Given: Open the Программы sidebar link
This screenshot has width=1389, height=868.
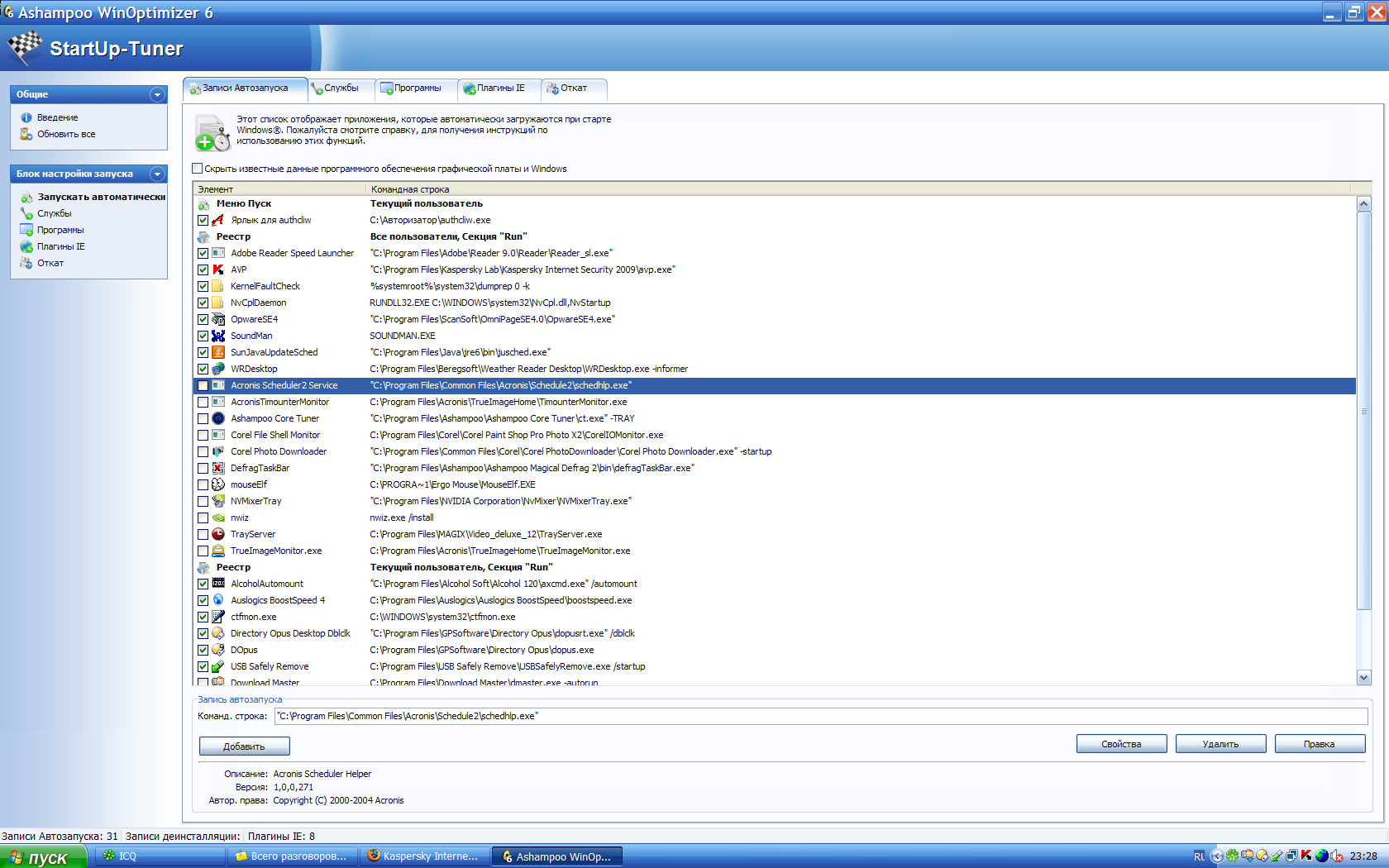Looking at the screenshot, I should (60, 230).
